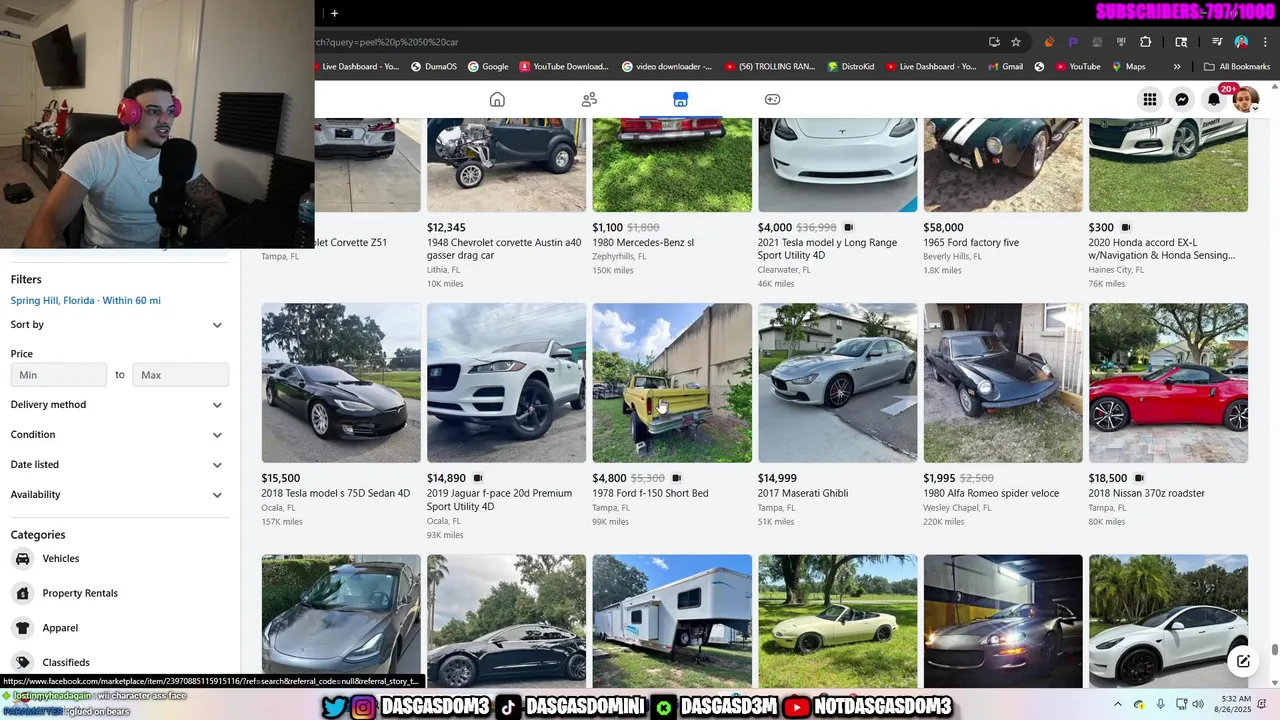
Task: Open the trailer camper listing photo
Action: coord(672,621)
